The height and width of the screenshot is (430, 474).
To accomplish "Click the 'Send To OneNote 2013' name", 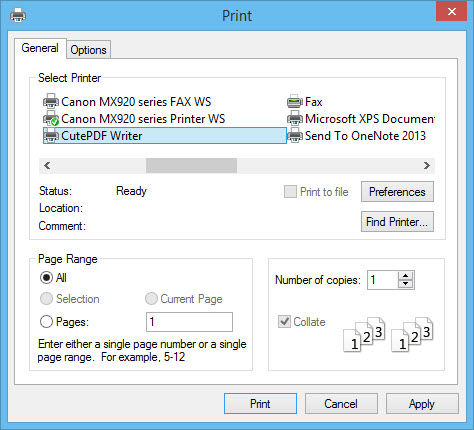I will tap(365, 136).
